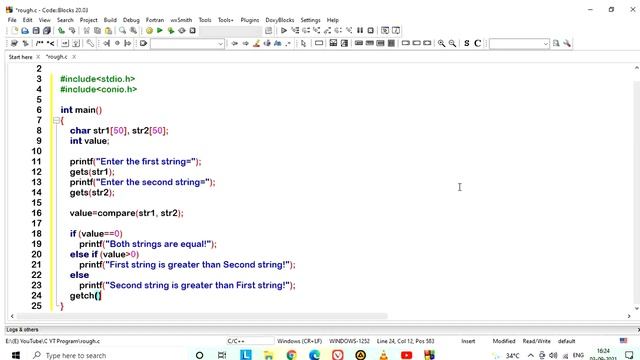Open Chrome from the taskbar
Screen dimensions: 640x360
pyautogui.click(x=291, y=355)
